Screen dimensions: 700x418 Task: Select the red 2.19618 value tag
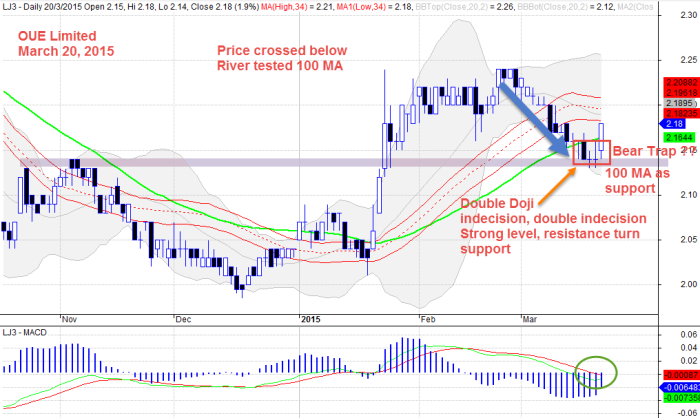click(682, 93)
